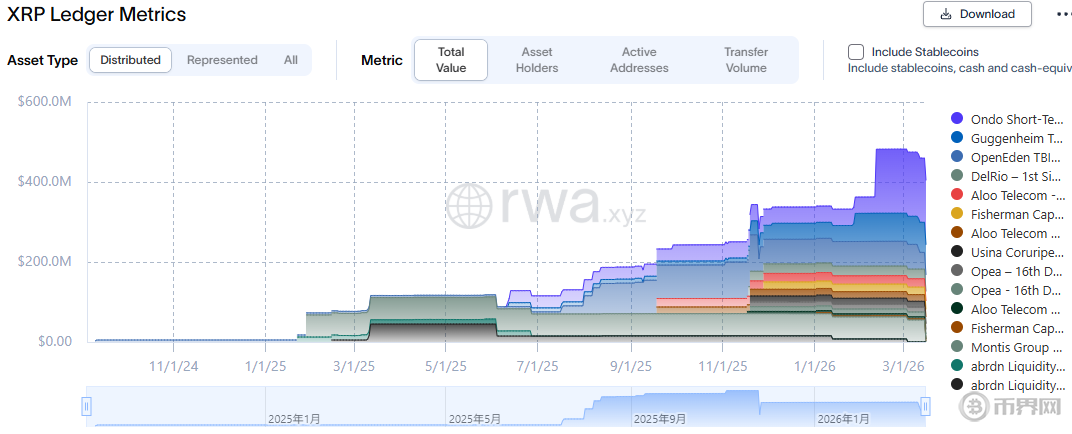1072x434 pixels.
Task: Switch asset type to Represented
Action: (x=222, y=60)
